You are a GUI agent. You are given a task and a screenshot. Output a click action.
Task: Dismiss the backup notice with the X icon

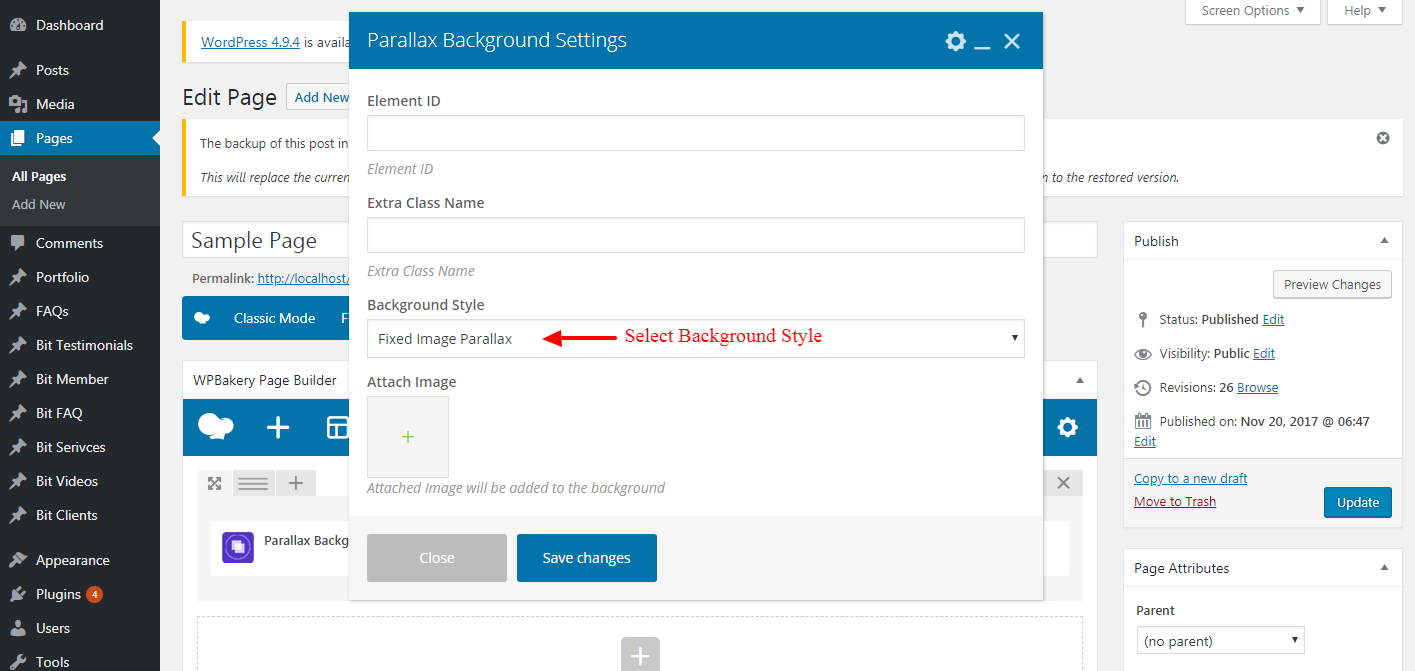tap(1382, 138)
